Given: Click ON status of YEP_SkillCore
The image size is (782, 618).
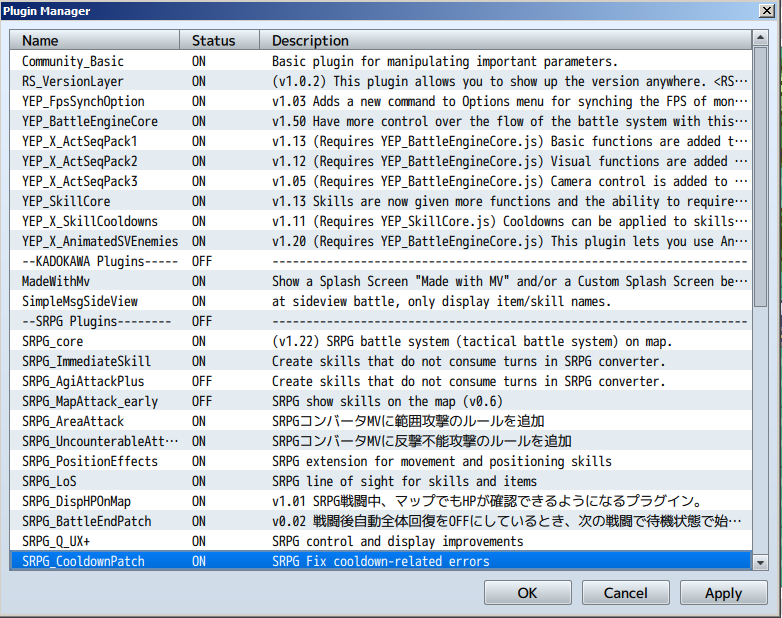Looking at the screenshot, I should coord(198,201).
